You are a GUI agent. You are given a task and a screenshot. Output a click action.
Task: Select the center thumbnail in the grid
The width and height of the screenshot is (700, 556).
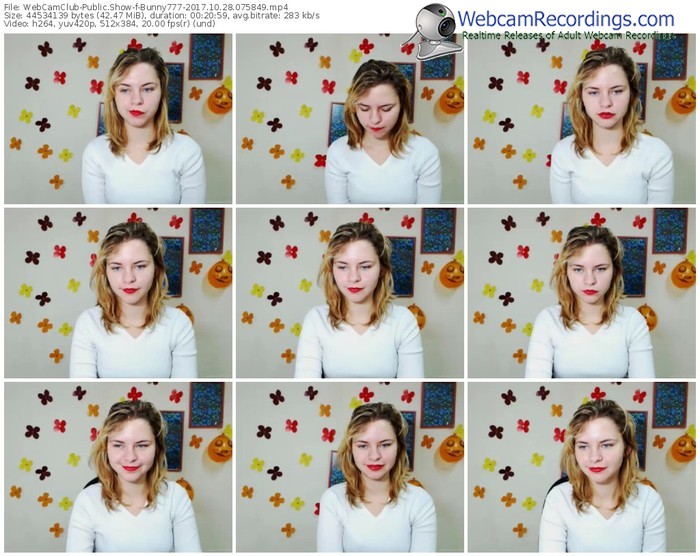click(x=349, y=293)
